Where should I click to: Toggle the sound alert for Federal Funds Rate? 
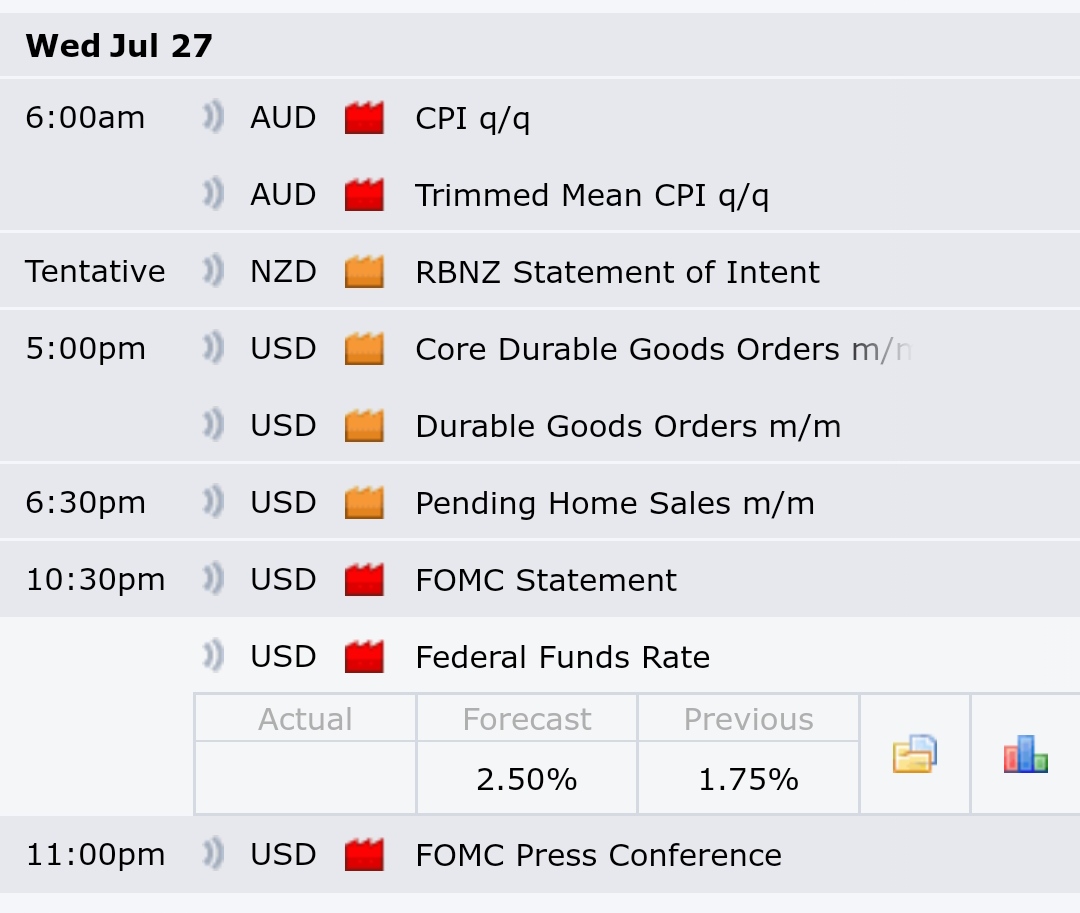pyautogui.click(x=212, y=657)
